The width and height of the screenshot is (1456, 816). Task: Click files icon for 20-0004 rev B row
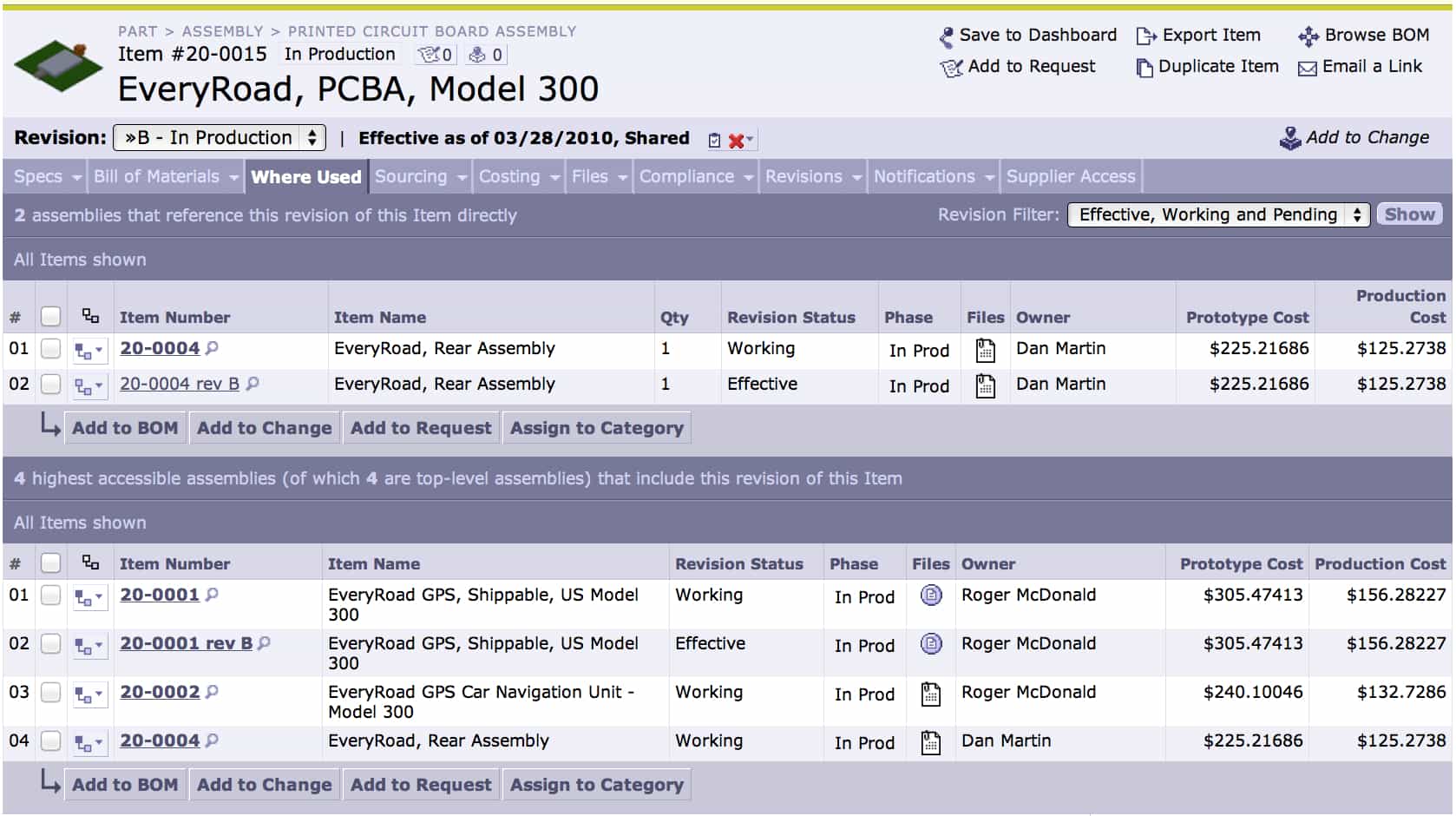tap(985, 385)
